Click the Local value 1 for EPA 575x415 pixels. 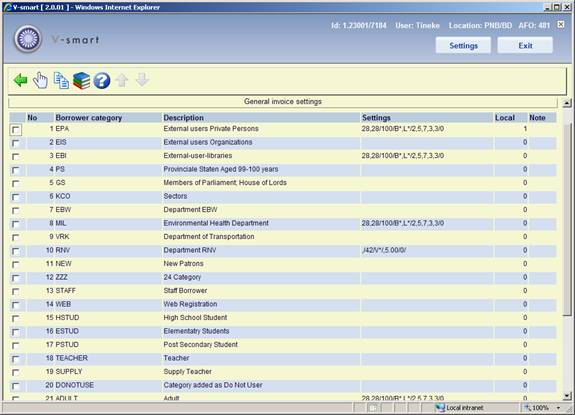tap(525, 129)
